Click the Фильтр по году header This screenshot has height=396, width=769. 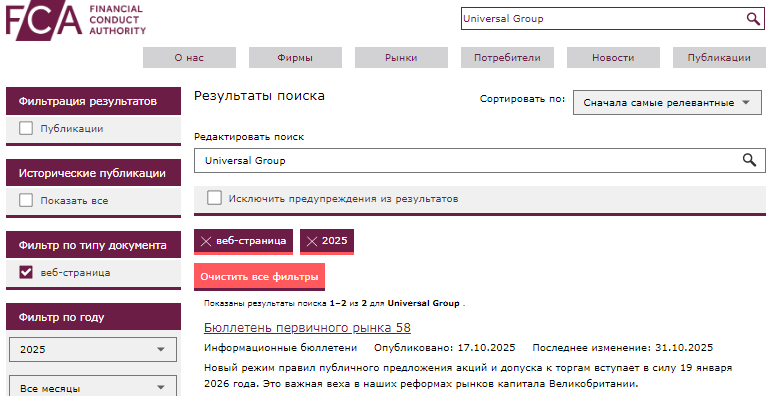coord(93,317)
